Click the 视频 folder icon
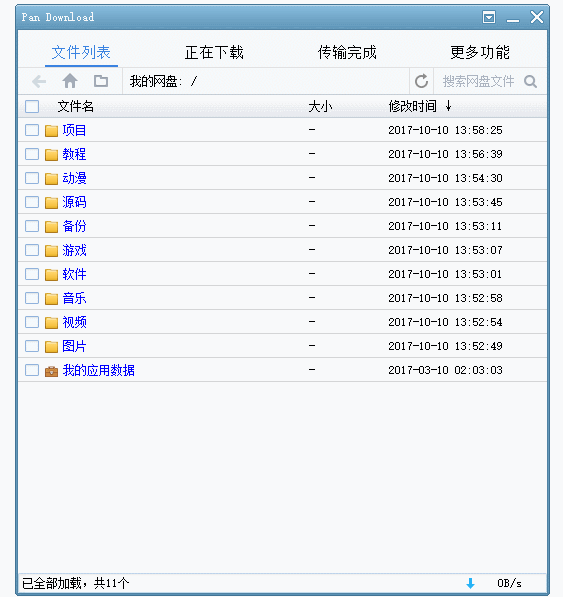This screenshot has width=563, height=597. click(x=51, y=322)
